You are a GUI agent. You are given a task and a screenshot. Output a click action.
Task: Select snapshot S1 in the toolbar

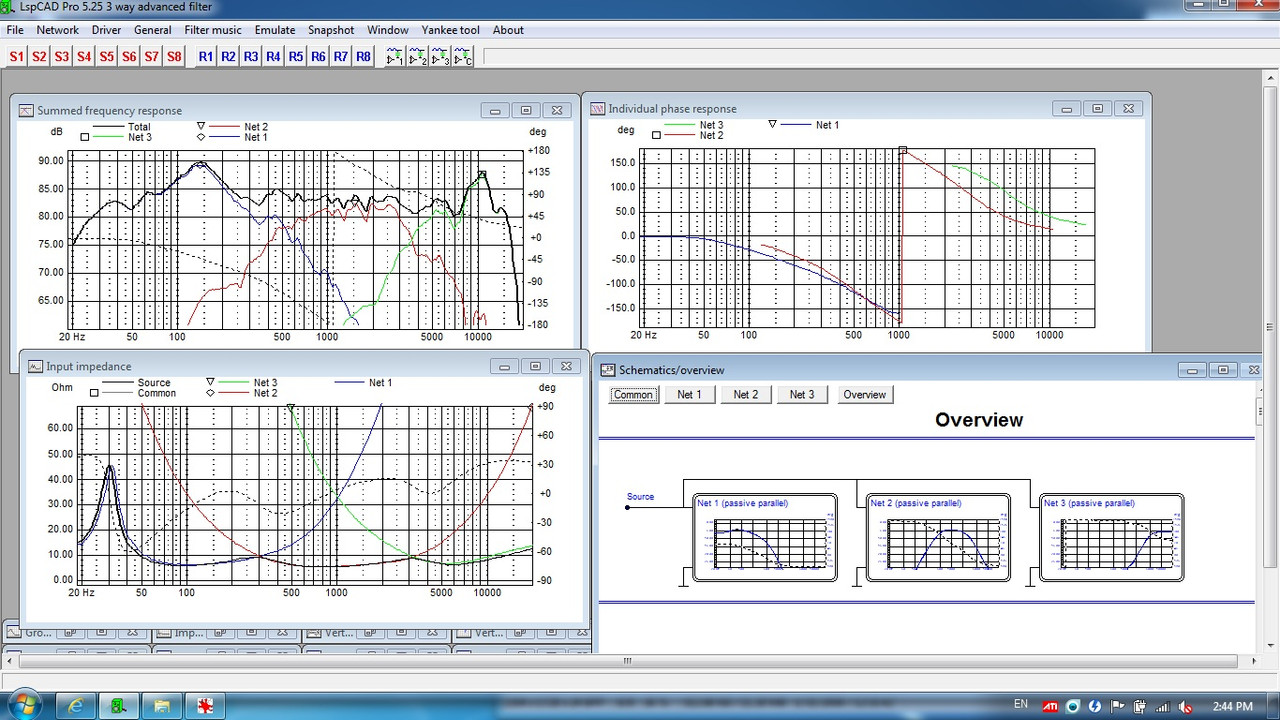point(16,57)
